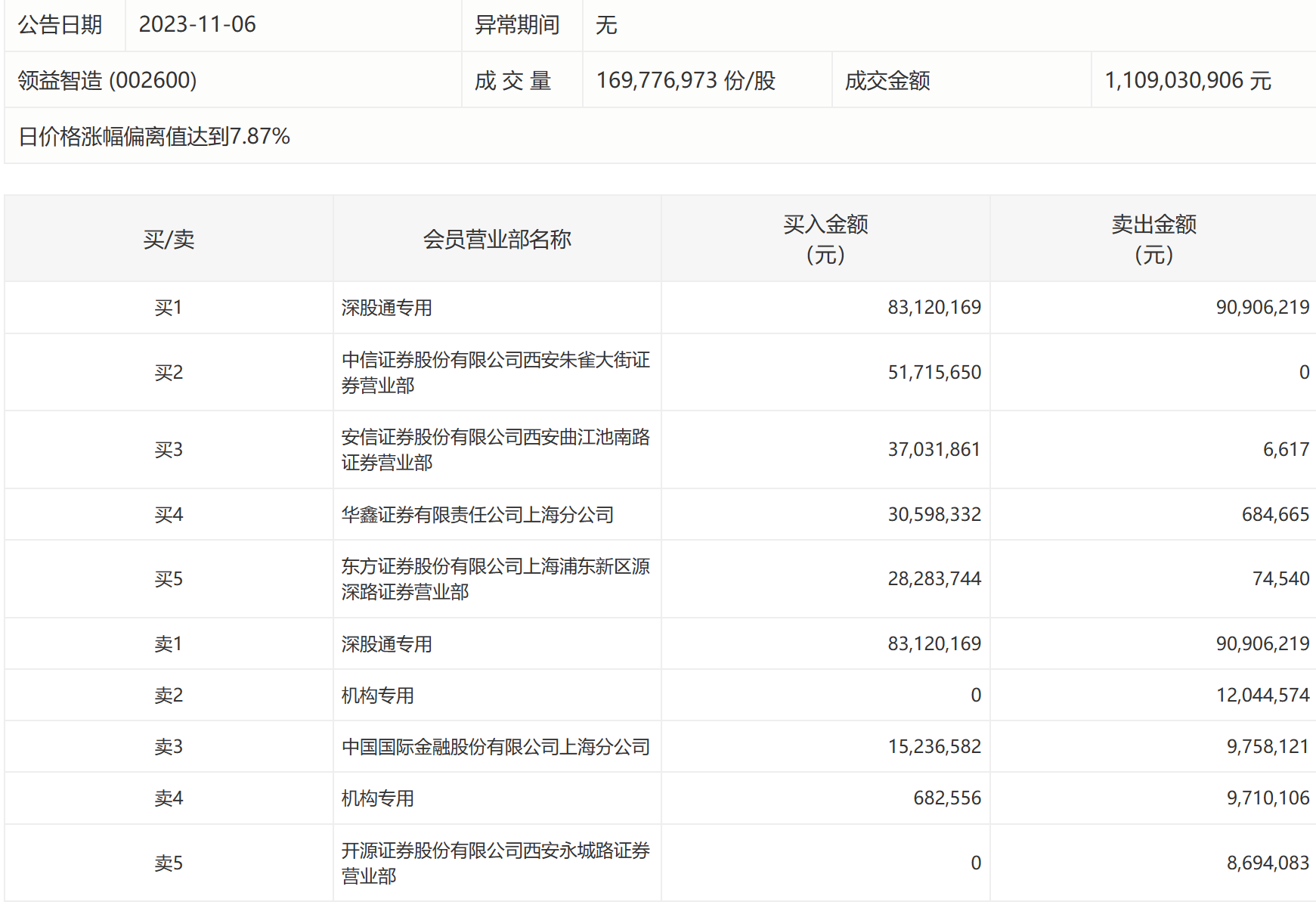Click 开源证券 西安永城路 branch name
1316x908 pixels.
point(495,863)
